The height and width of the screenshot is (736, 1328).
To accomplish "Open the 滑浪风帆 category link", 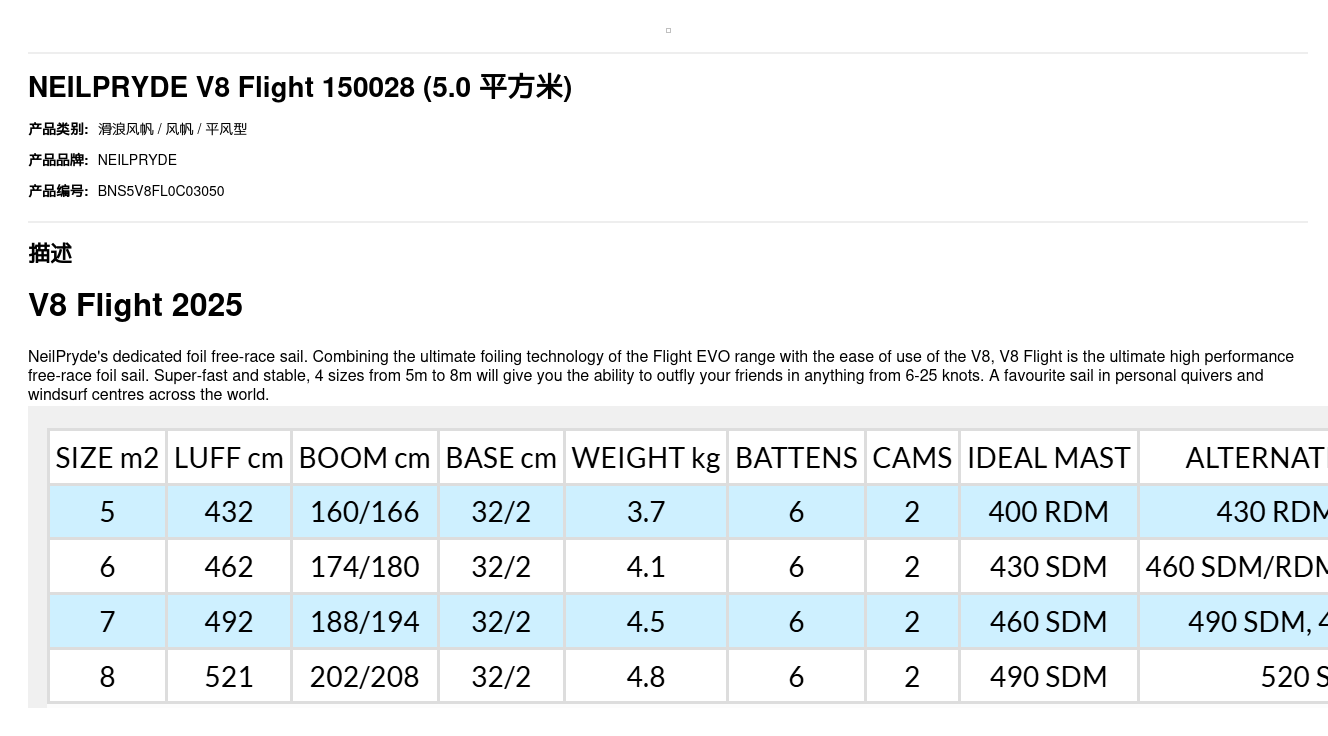I will coord(126,129).
